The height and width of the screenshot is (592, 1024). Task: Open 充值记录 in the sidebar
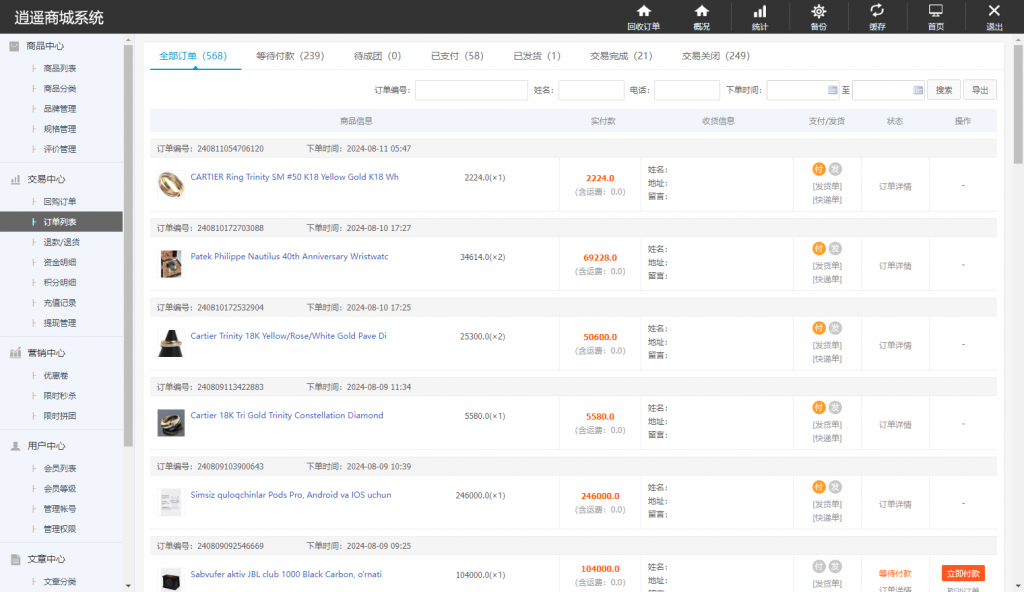59,303
